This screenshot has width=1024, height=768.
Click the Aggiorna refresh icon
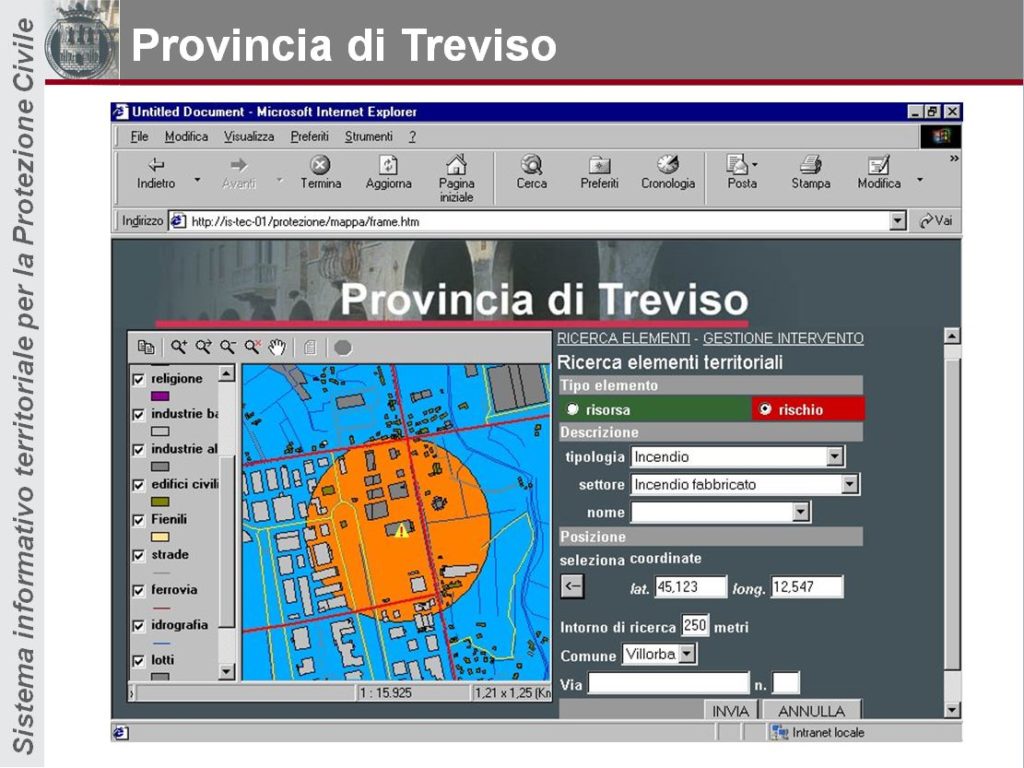[388, 164]
